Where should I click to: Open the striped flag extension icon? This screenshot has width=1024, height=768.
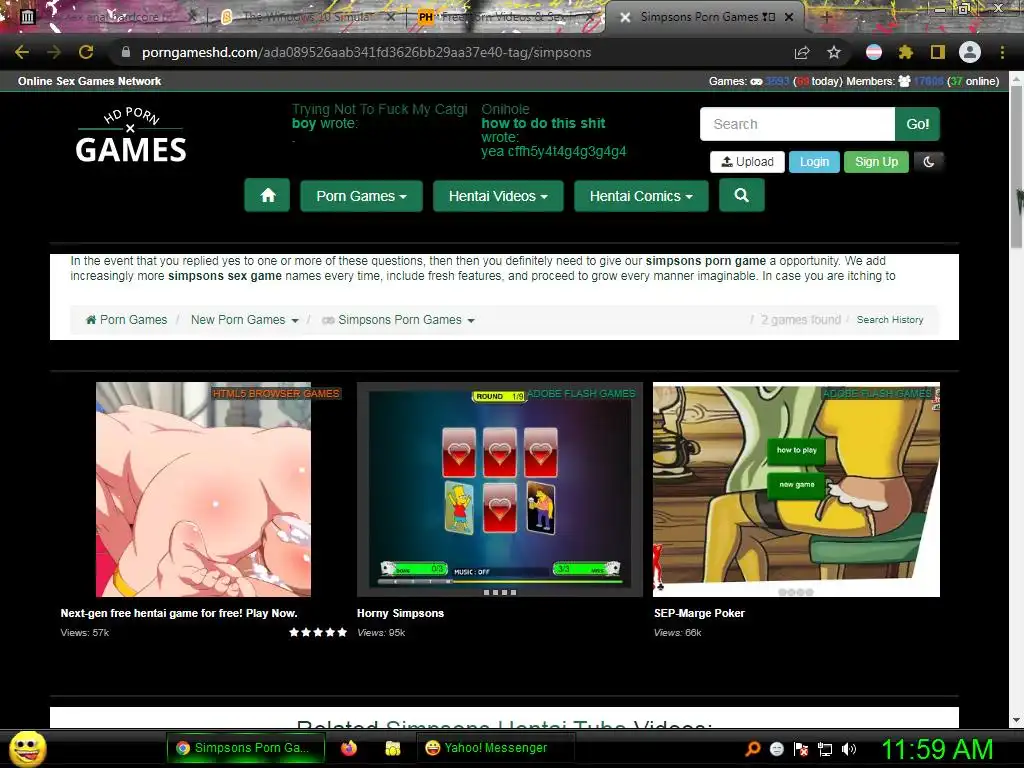pos(874,52)
